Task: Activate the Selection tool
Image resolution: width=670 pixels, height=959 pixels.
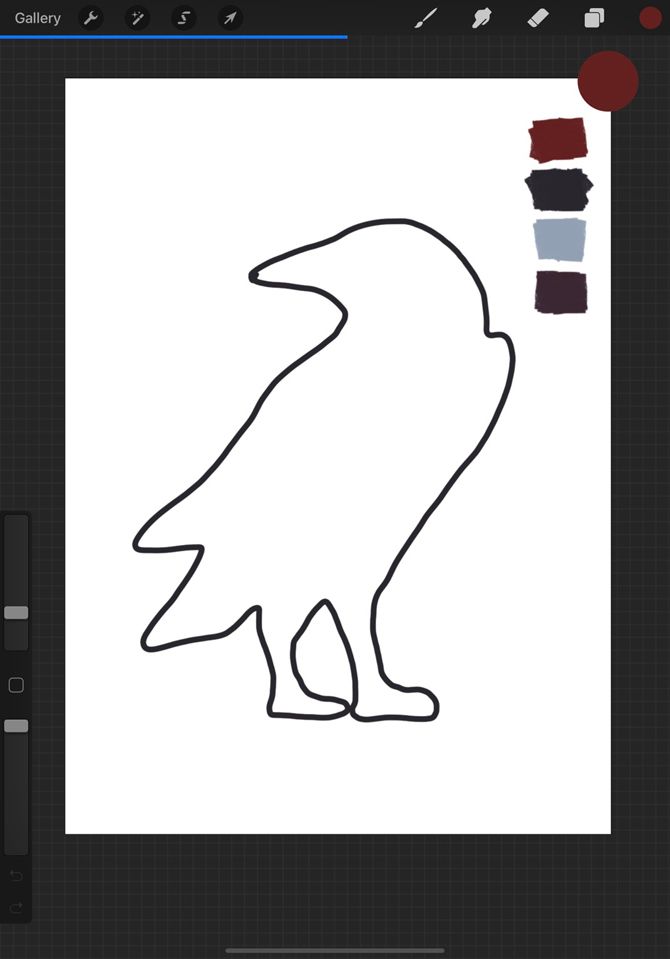Action: 184,18
